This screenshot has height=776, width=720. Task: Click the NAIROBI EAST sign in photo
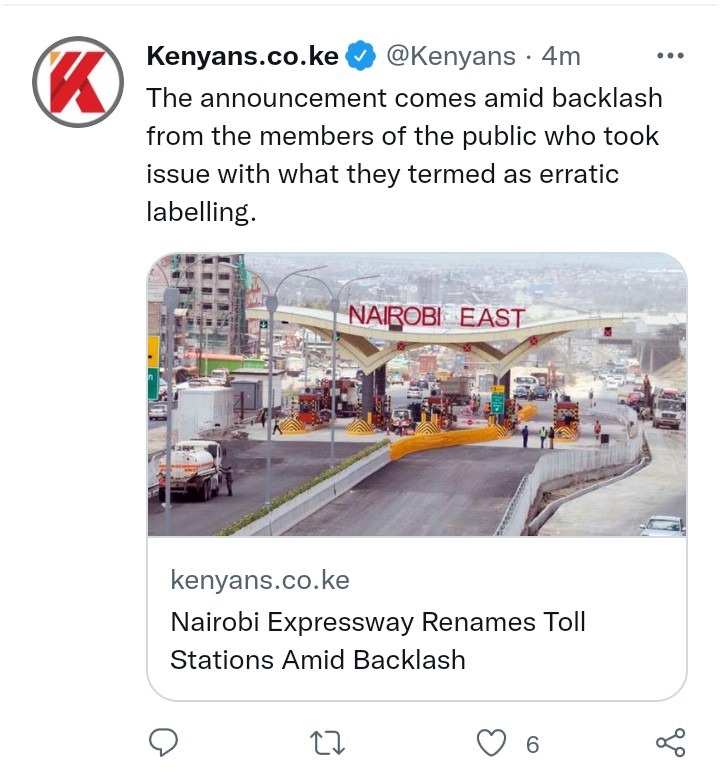tap(436, 317)
